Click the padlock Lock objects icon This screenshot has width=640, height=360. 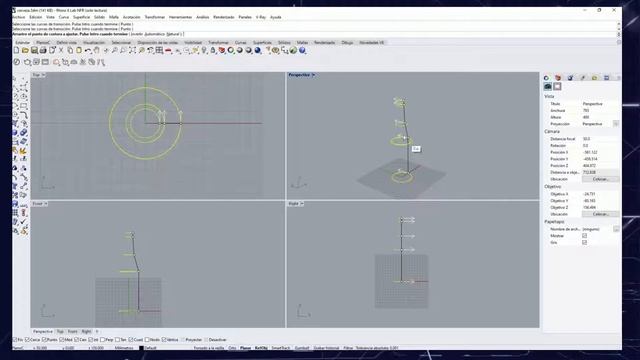(x=213, y=50)
